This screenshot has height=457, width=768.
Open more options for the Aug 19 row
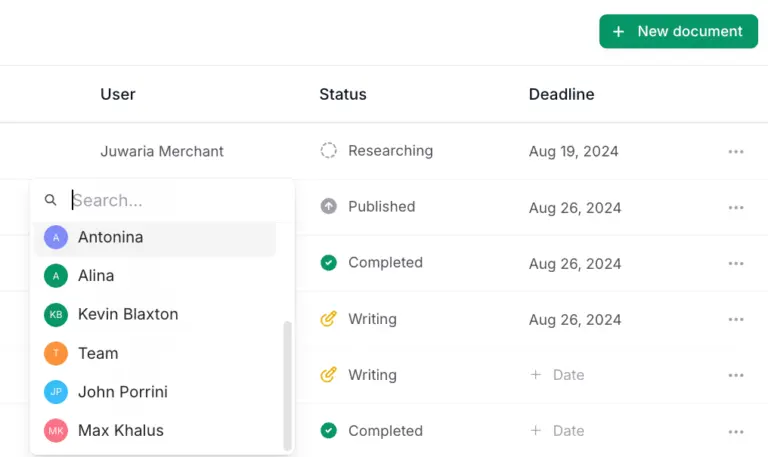[736, 152]
